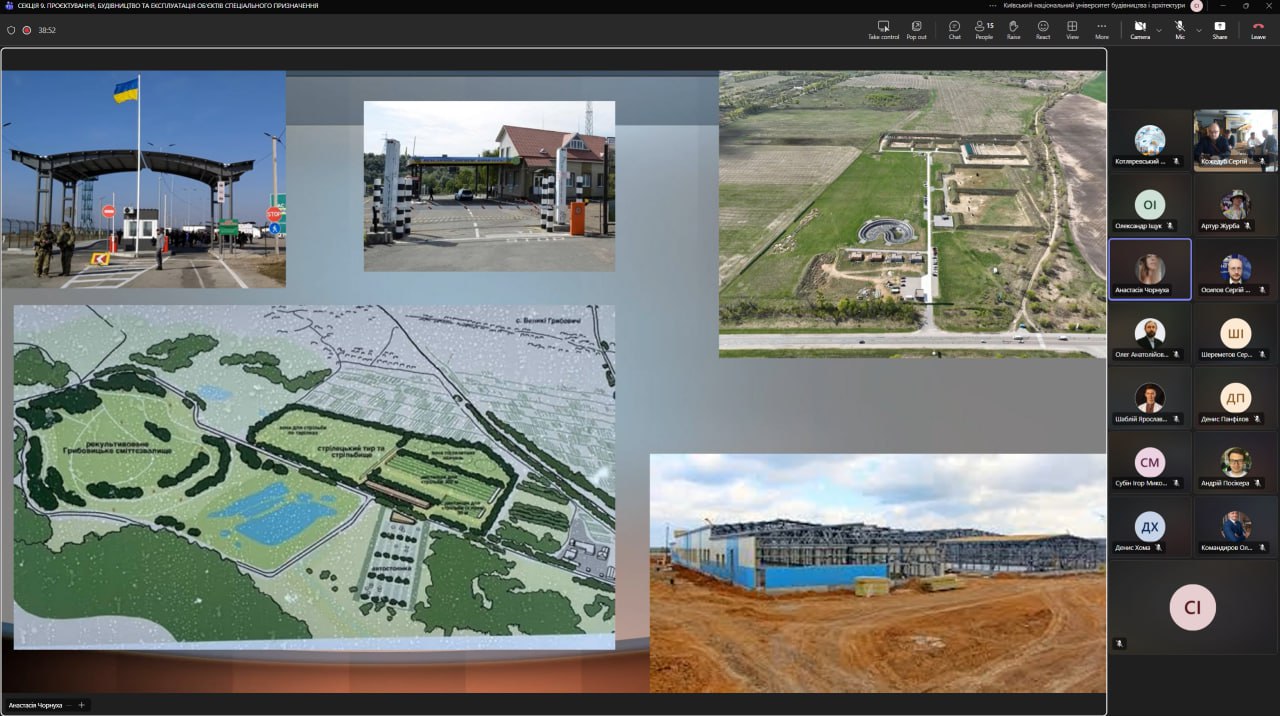The height and width of the screenshot is (716, 1280).
Task: Click the shield privacy icon
Action: 11,30
